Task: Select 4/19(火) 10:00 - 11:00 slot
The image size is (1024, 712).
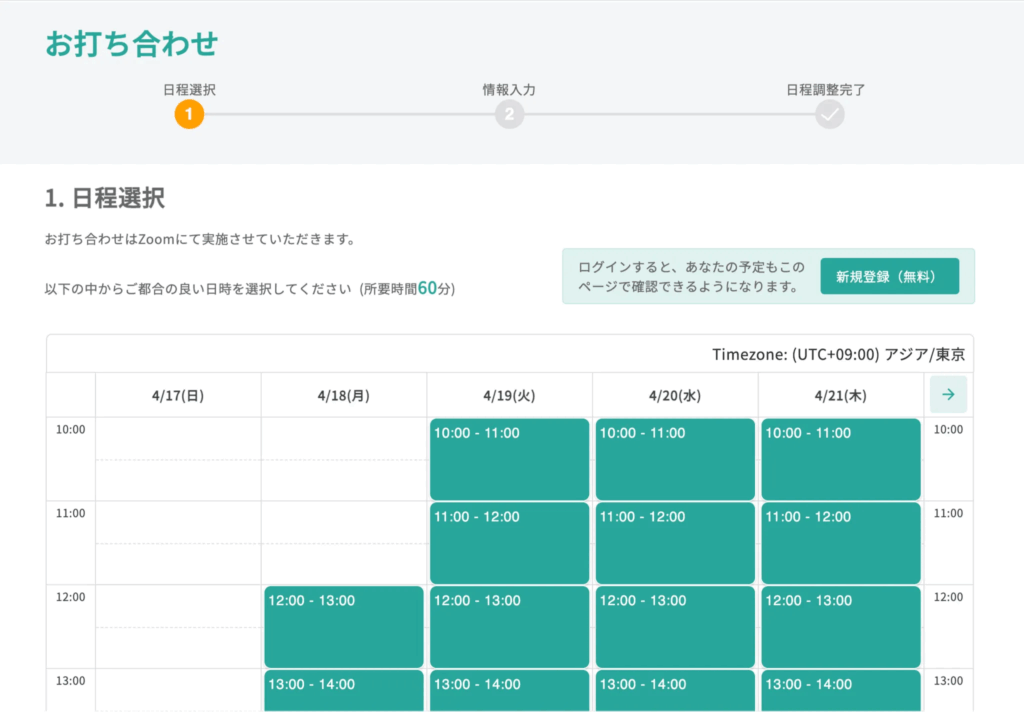Action: coord(509,459)
